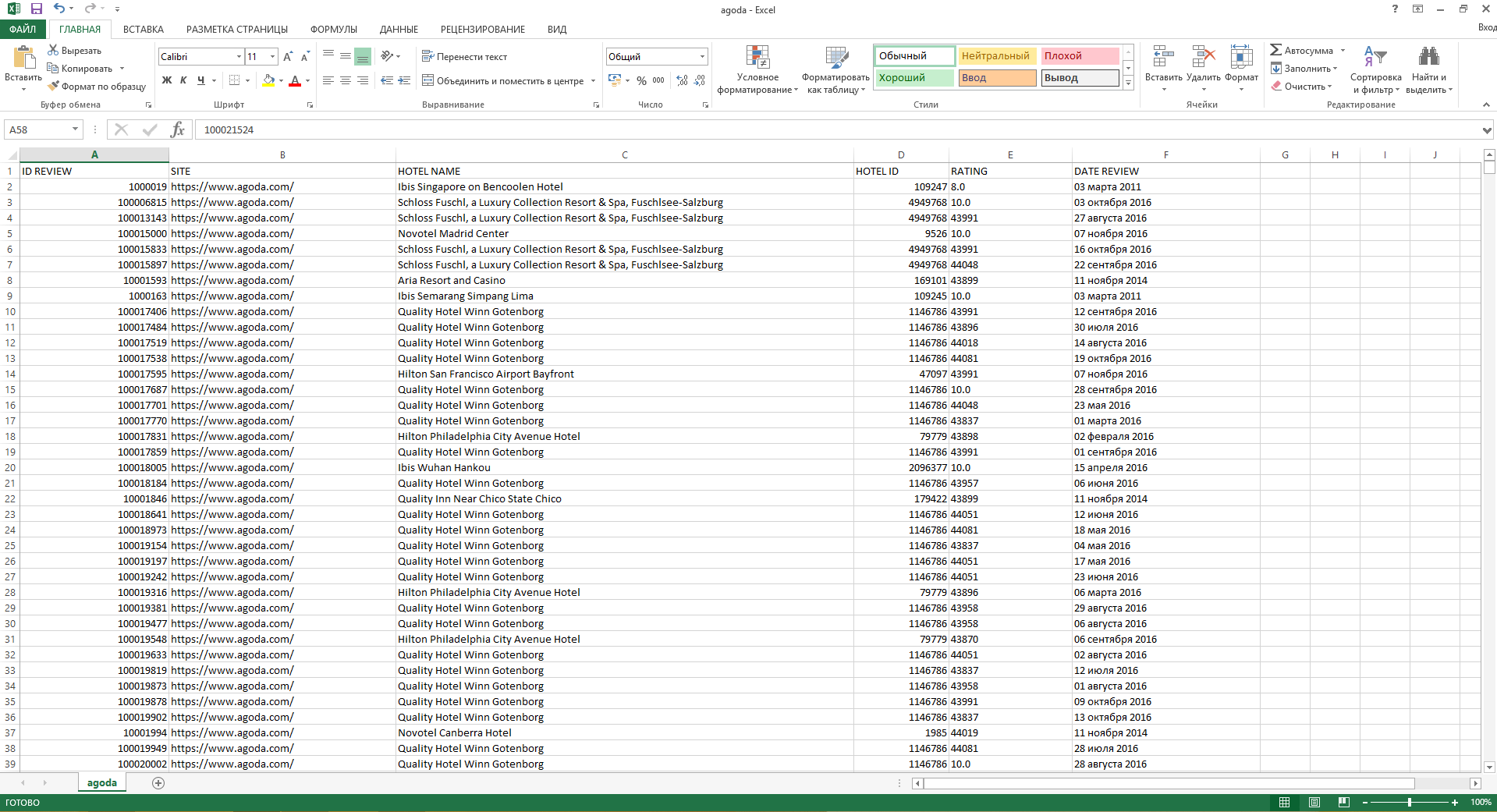Apply the Нейтральный cell style
Image resolution: width=1497 pixels, height=812 pixels.
(997, 55)
